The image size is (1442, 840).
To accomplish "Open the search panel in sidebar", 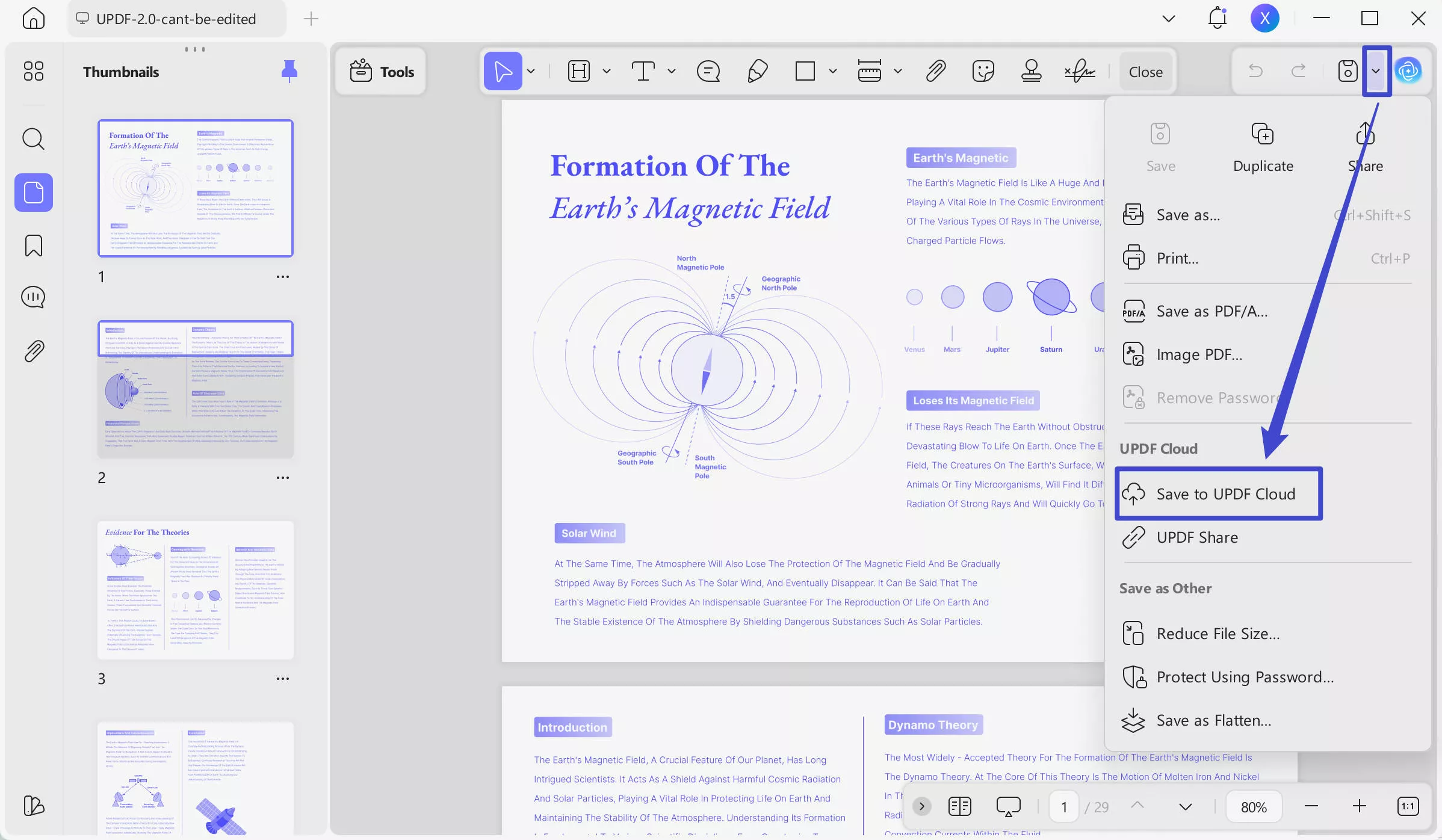I will pyautogui.click(x=33, y=139).
